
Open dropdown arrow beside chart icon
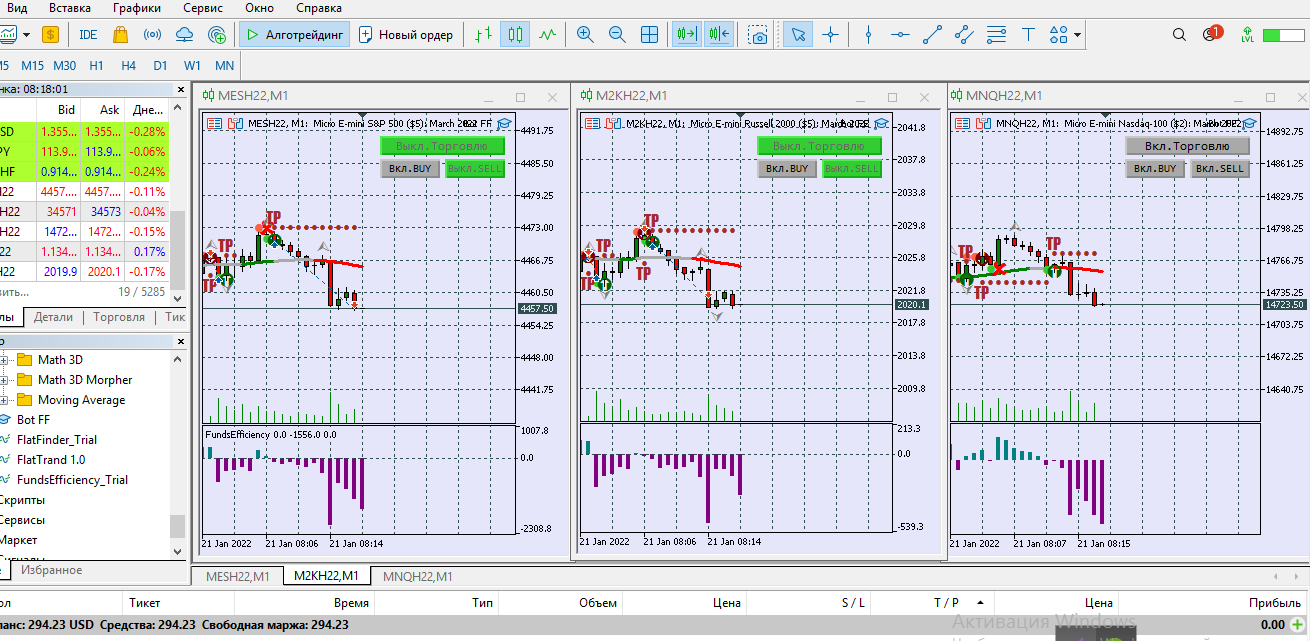click(x=26, y=35)
